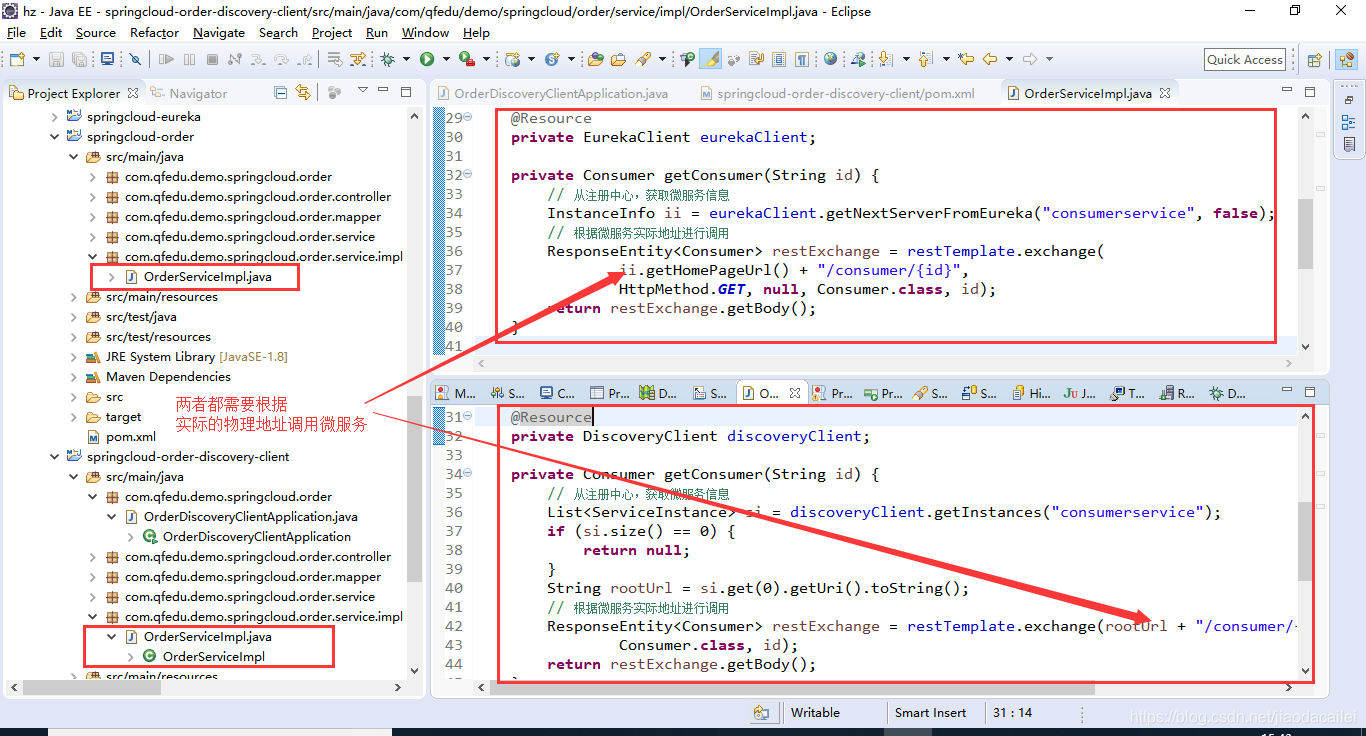1366x736 pixels.
Task: Click the Forward navigation arrow
Action: pos(1030,59)
